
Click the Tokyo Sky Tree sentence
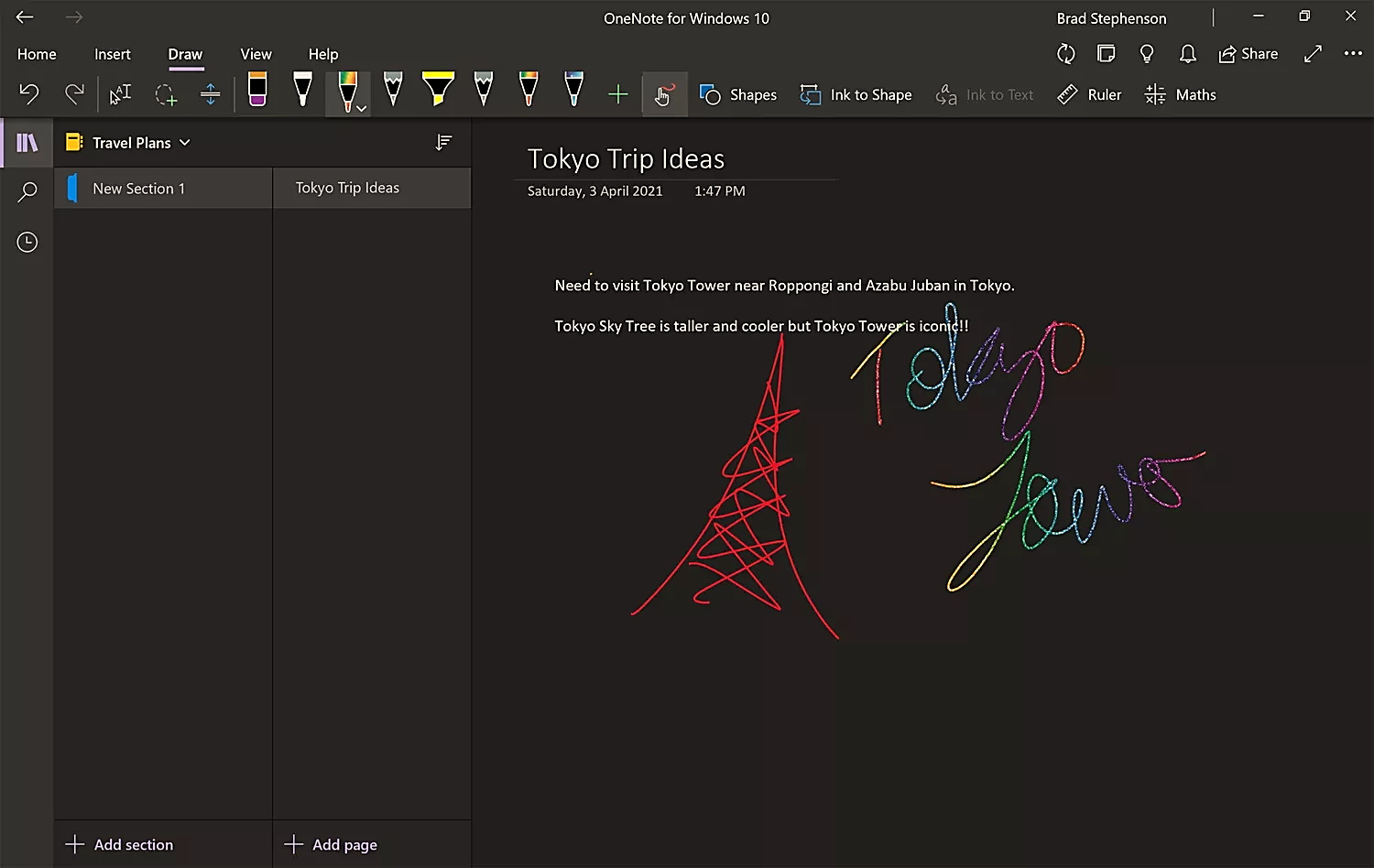pyautogui.click(x=761, y=326)
